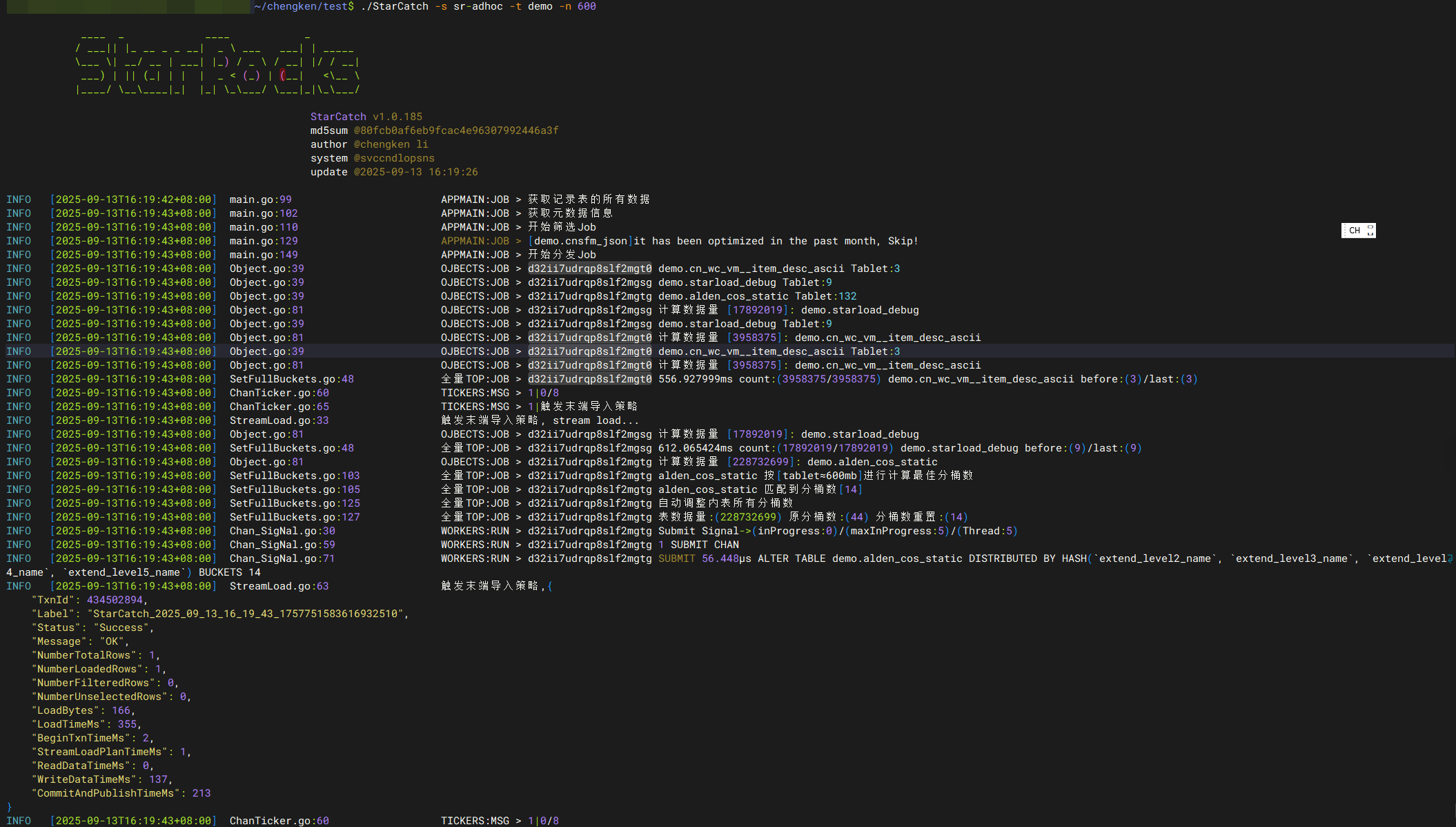Click the timestamp '2025-09-13T16:19:42+08:00'

pos(133,200)
